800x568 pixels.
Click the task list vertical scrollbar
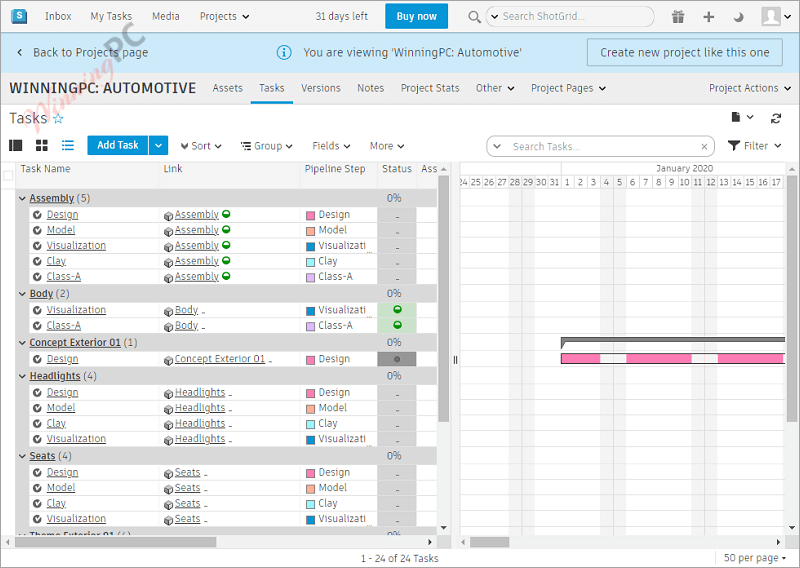click(x=443, y=299)
